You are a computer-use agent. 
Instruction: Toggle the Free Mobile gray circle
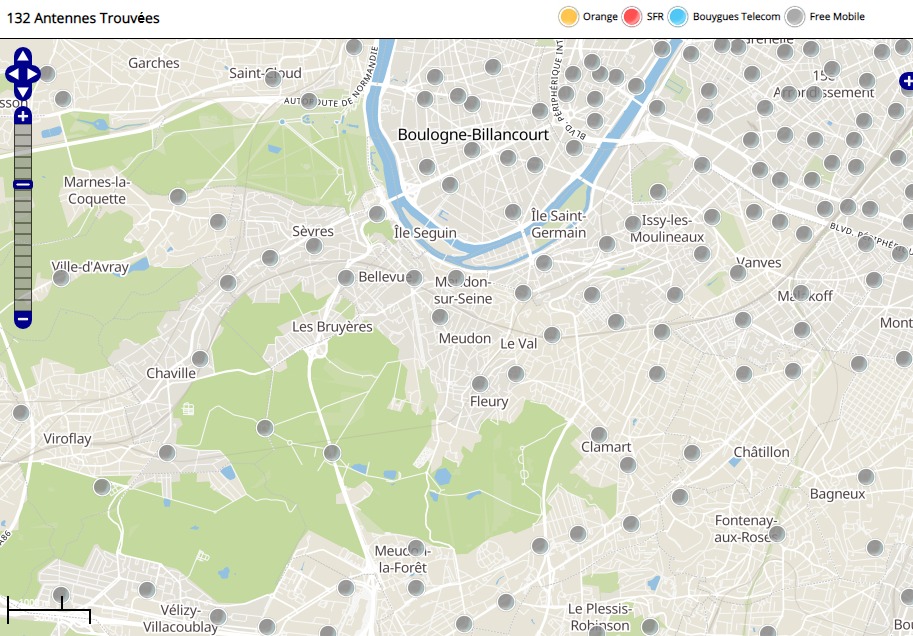pyautogui.click(x=795, y=17)
